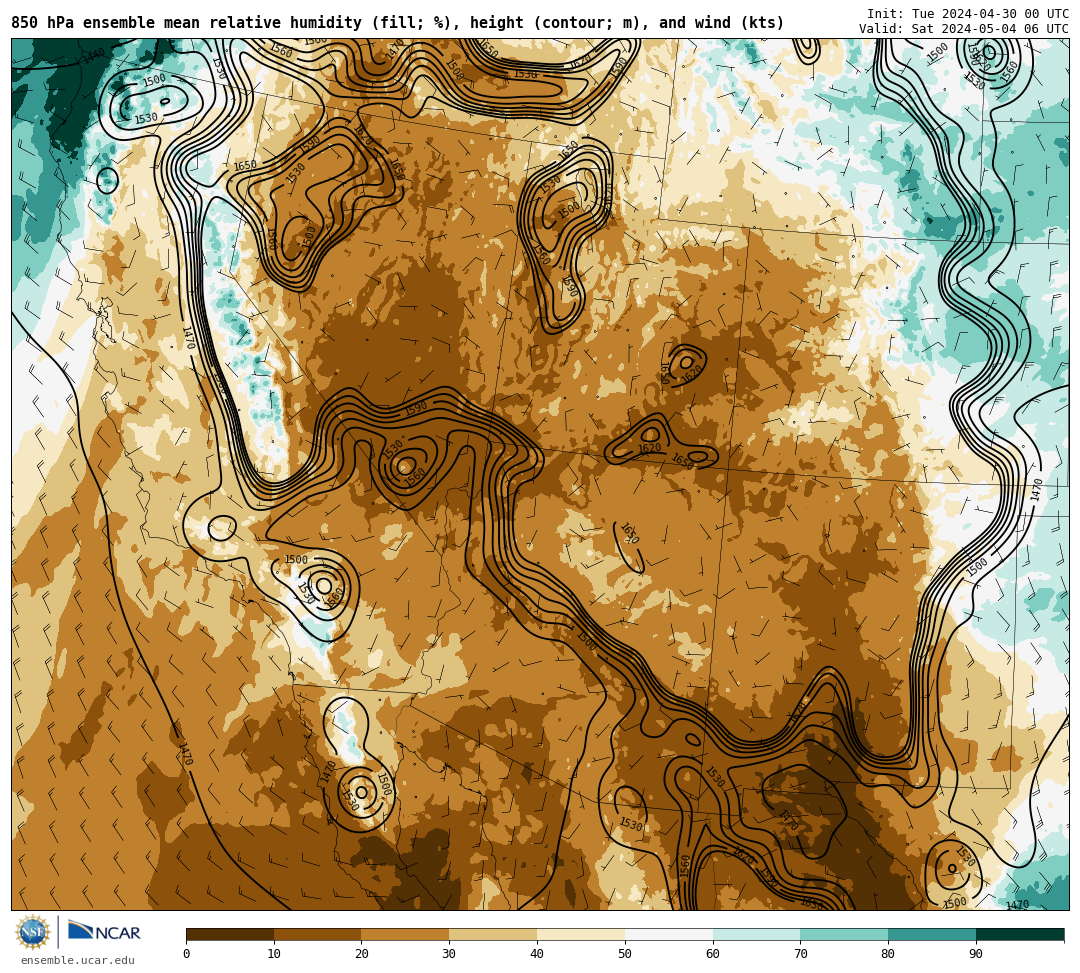The height and width of the screenshot is (973, 1080).
Task: Select the 30-40 tan colorbar segment
Action: coord(493,934)
